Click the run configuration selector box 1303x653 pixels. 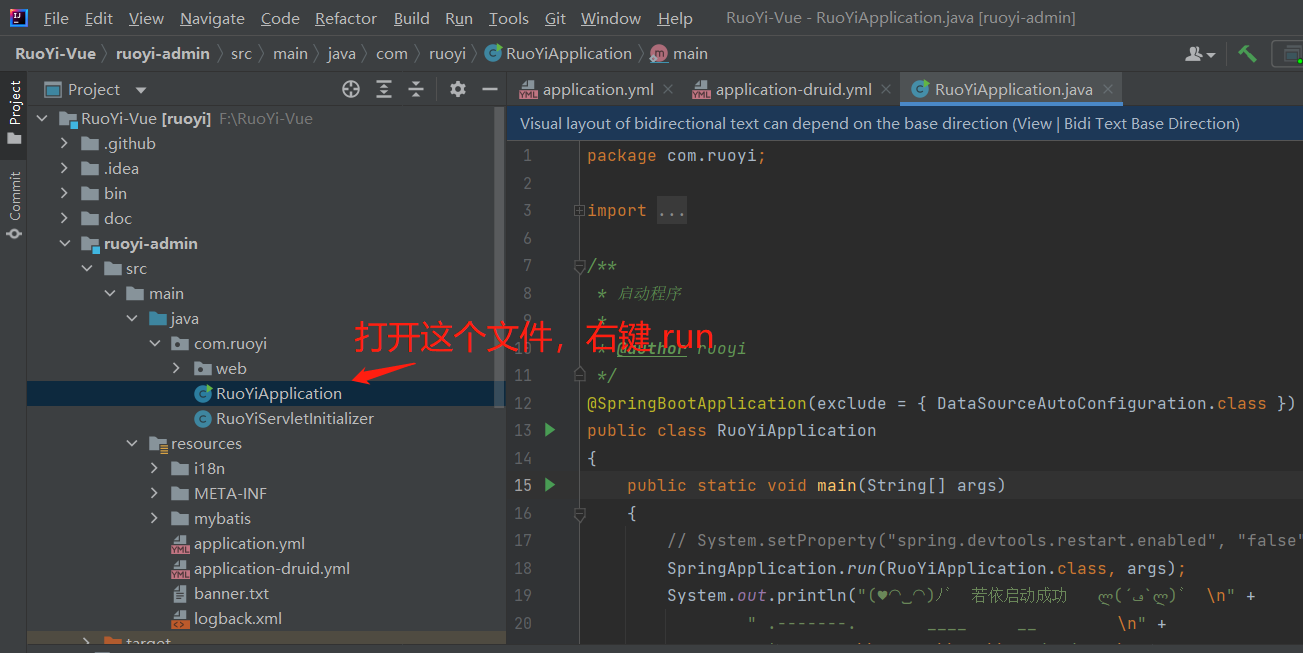[1287, 53]
